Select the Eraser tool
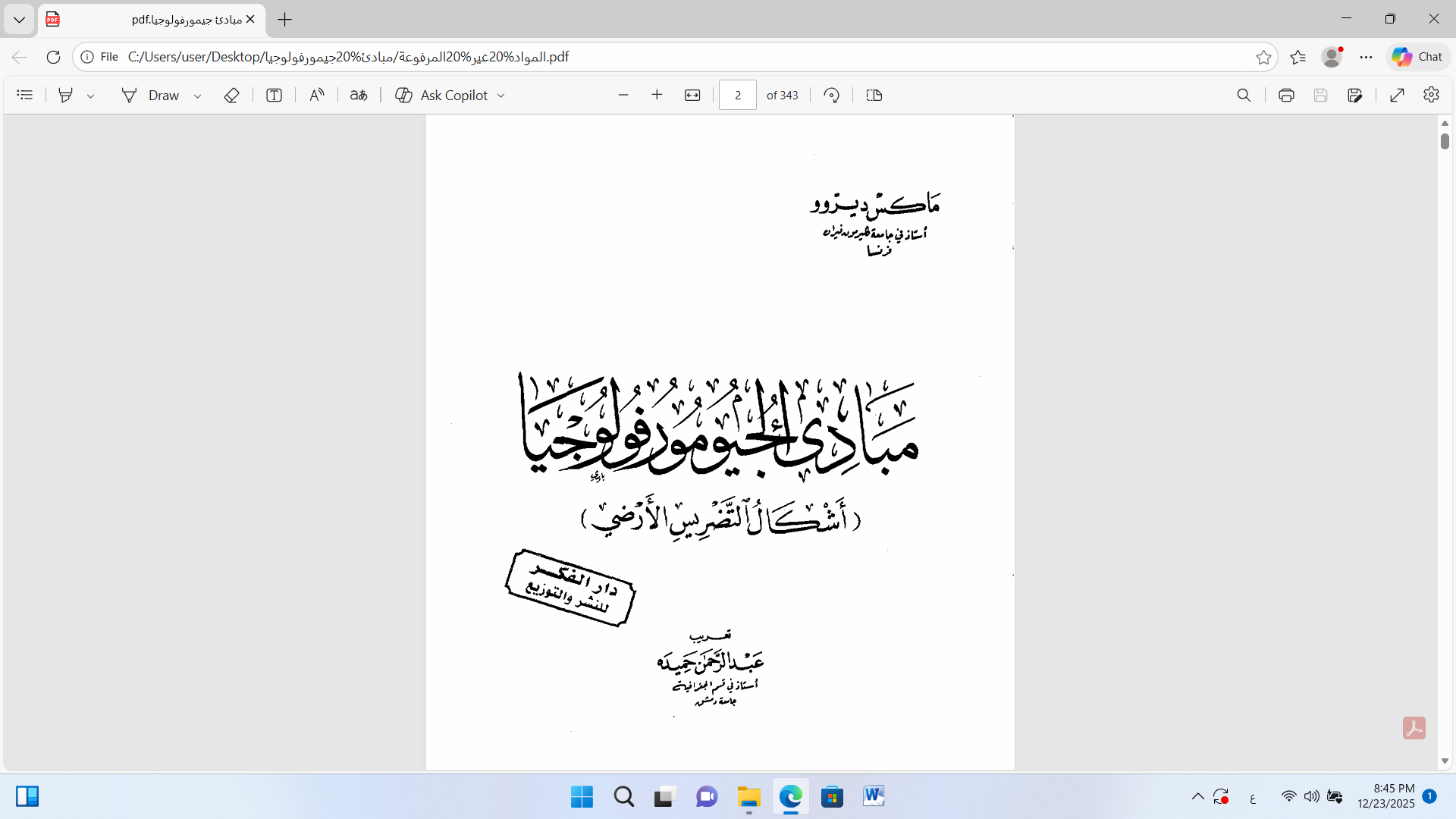 232,95
